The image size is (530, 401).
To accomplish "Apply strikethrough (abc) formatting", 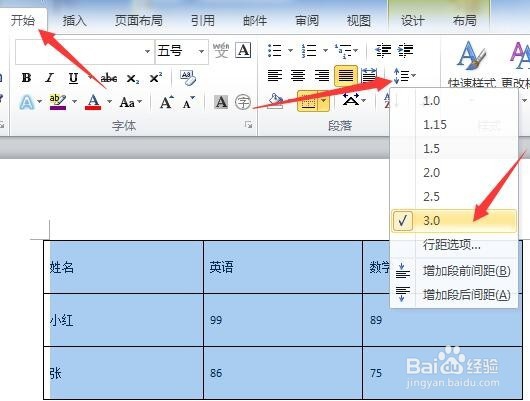I will [x=109, y=78].
